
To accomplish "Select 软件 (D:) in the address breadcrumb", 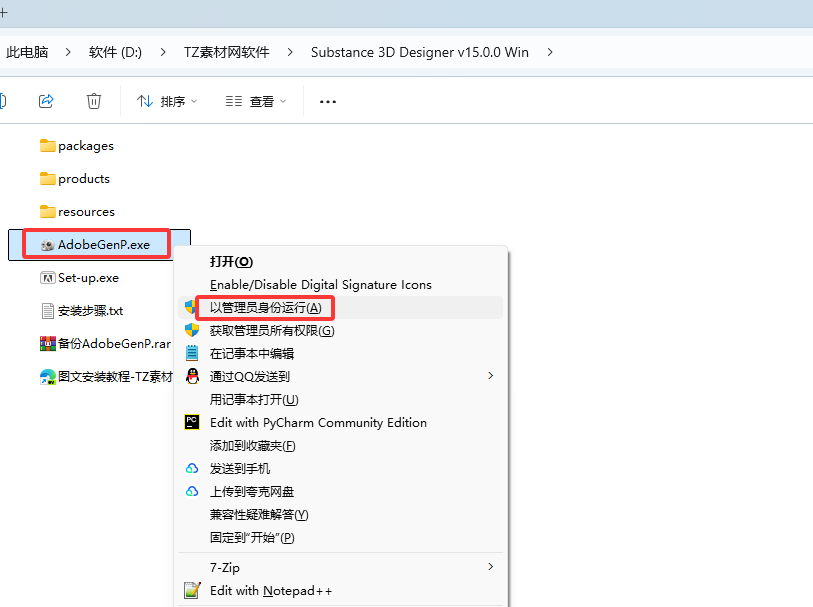I will (x=115, y=52).
